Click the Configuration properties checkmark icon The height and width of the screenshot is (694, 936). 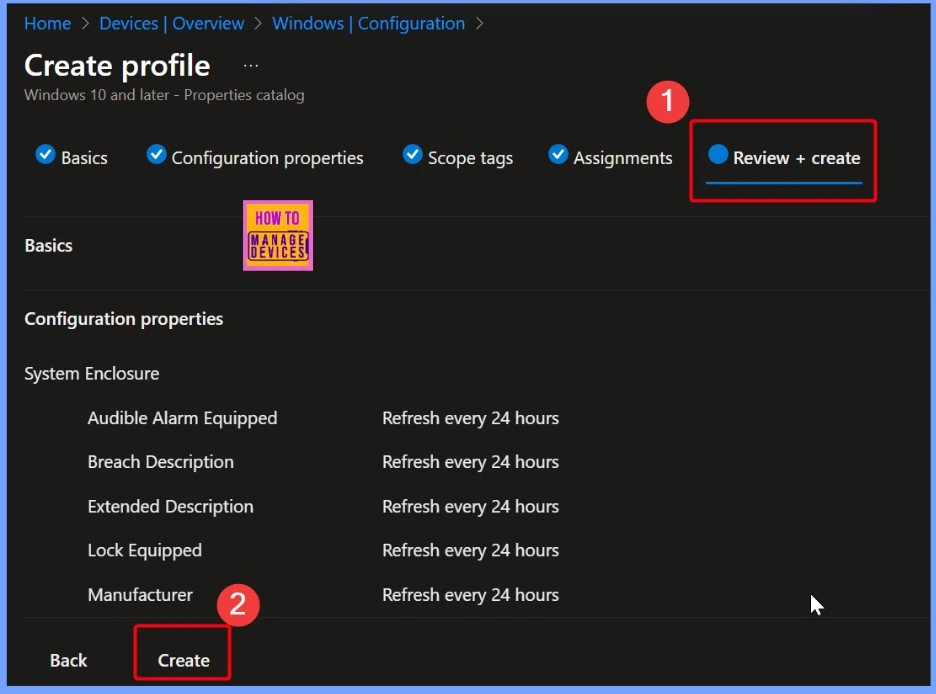[156, 154]
